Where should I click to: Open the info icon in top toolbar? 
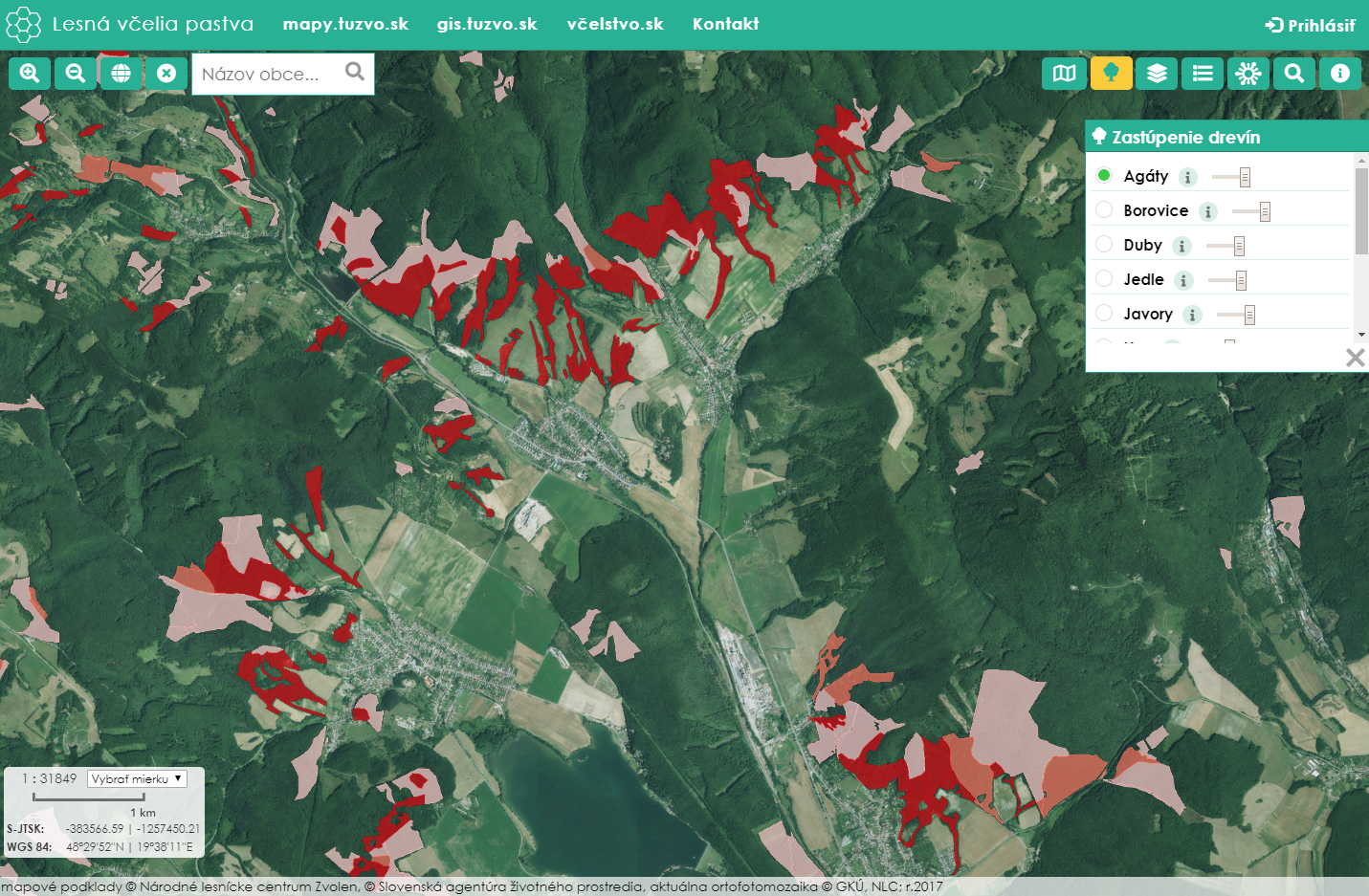(x=1340, y=74)
